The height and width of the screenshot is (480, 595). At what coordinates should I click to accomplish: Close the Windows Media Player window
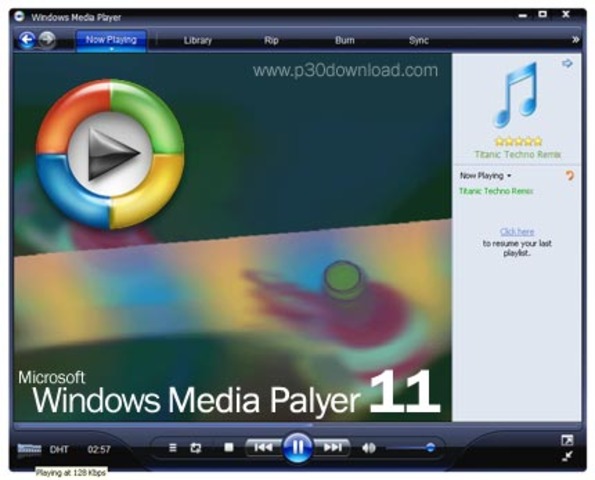point(566,14)
